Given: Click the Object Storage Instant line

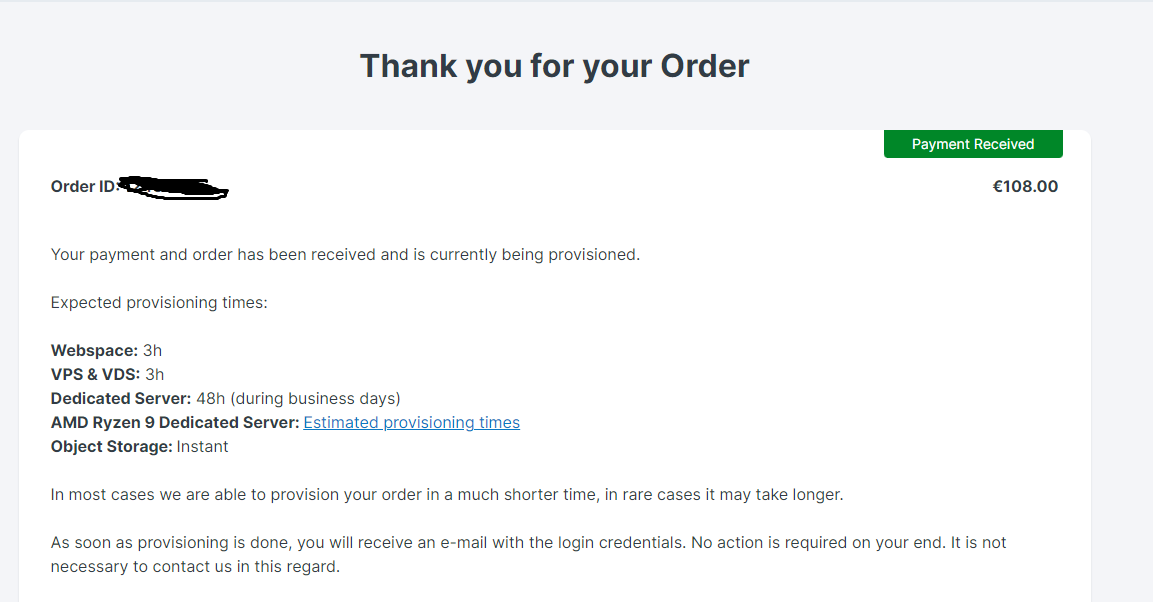Looking at the screenshot, I should coord(139,447).
